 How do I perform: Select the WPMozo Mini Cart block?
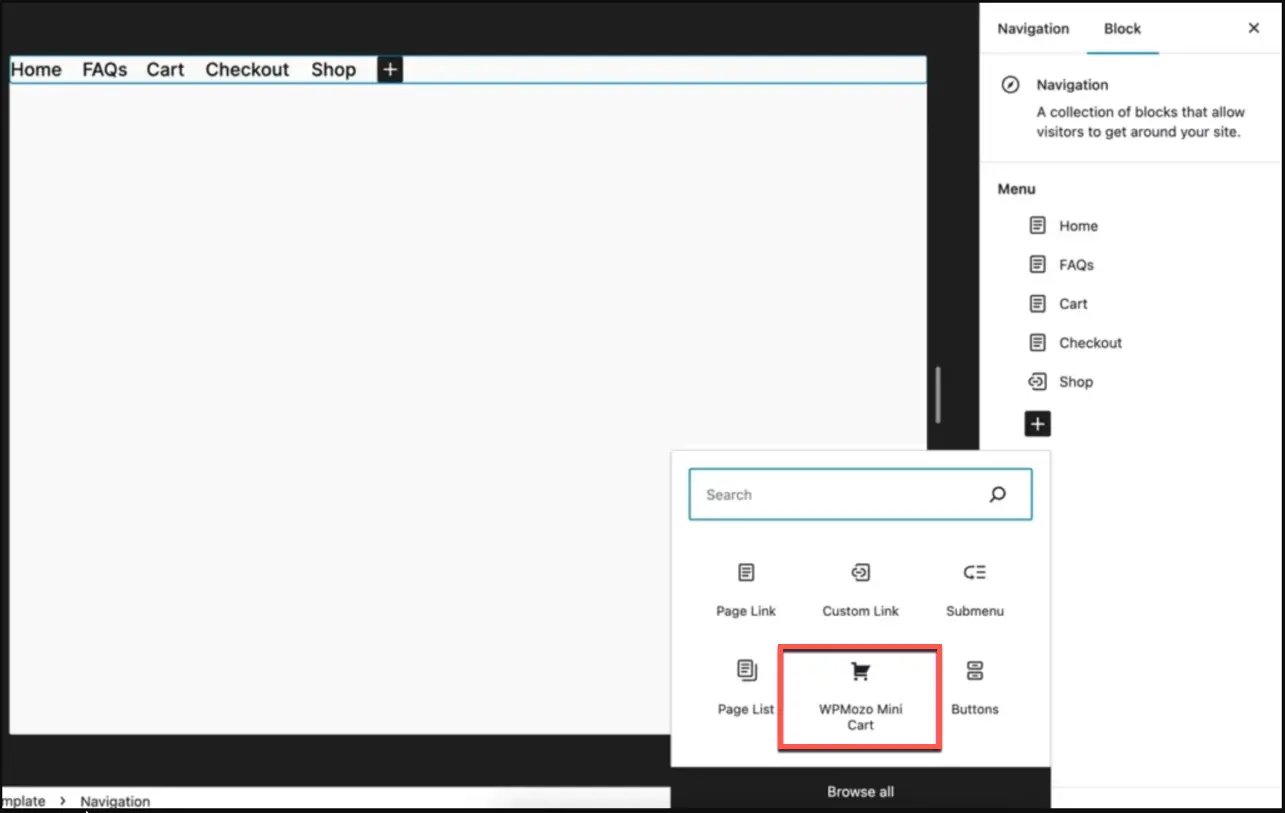coord(859,696)
